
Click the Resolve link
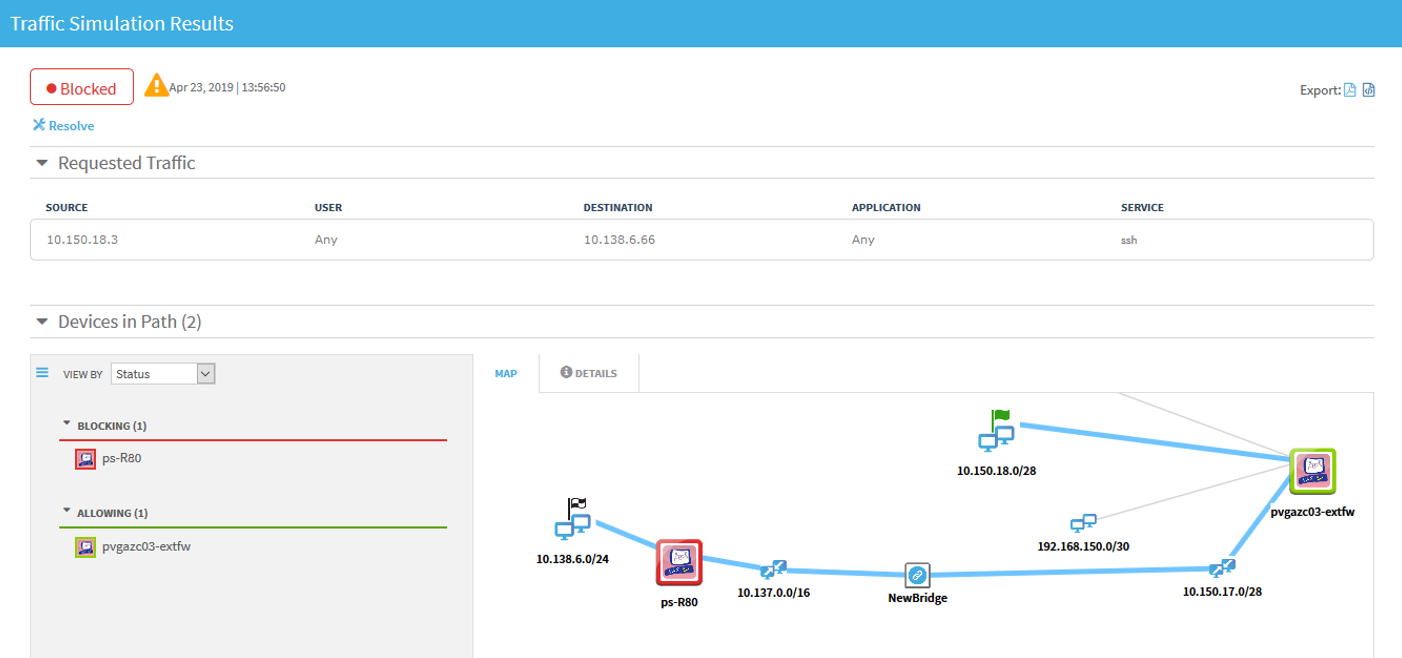coord(63,126)
